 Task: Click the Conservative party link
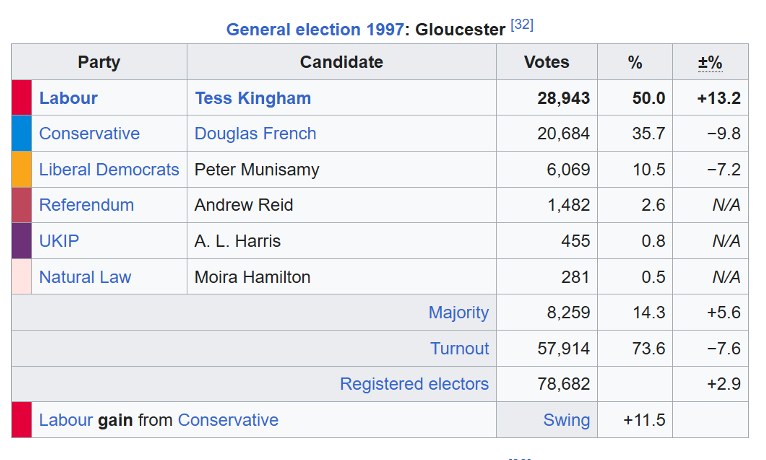tap(89, 134)
